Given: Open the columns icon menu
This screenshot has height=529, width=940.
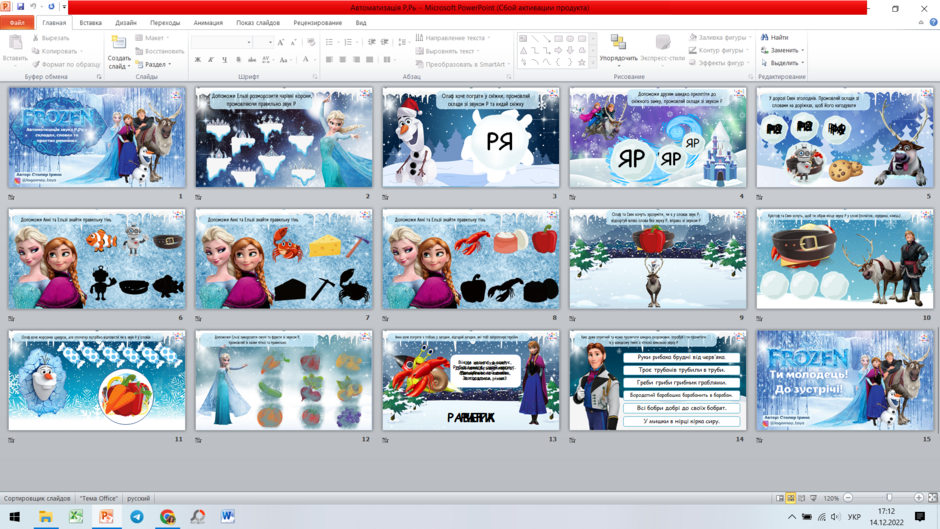Looking at the screenshot, I should 388,59.
